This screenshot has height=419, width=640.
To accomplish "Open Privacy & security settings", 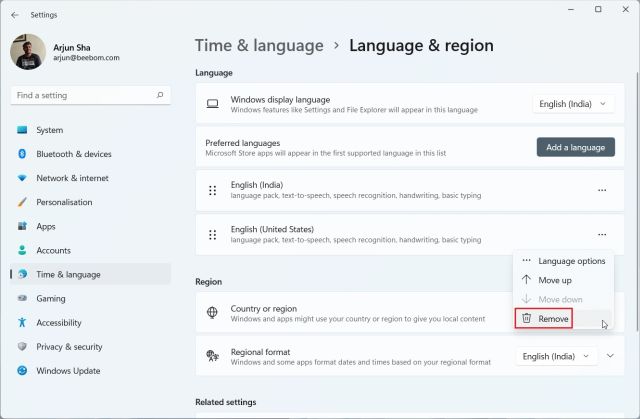I will (x=91, y=347).
